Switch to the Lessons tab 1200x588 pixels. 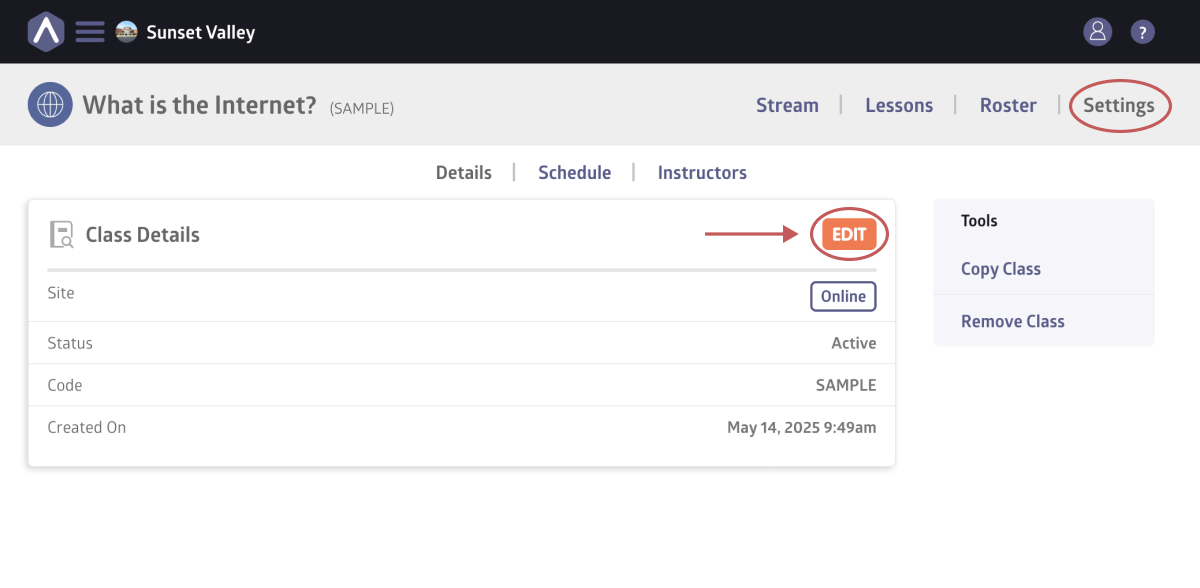point(899,105)
